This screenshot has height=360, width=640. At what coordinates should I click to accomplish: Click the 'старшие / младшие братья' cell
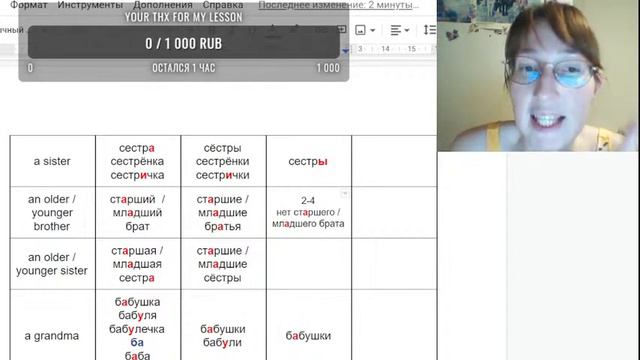coord(223,213)
